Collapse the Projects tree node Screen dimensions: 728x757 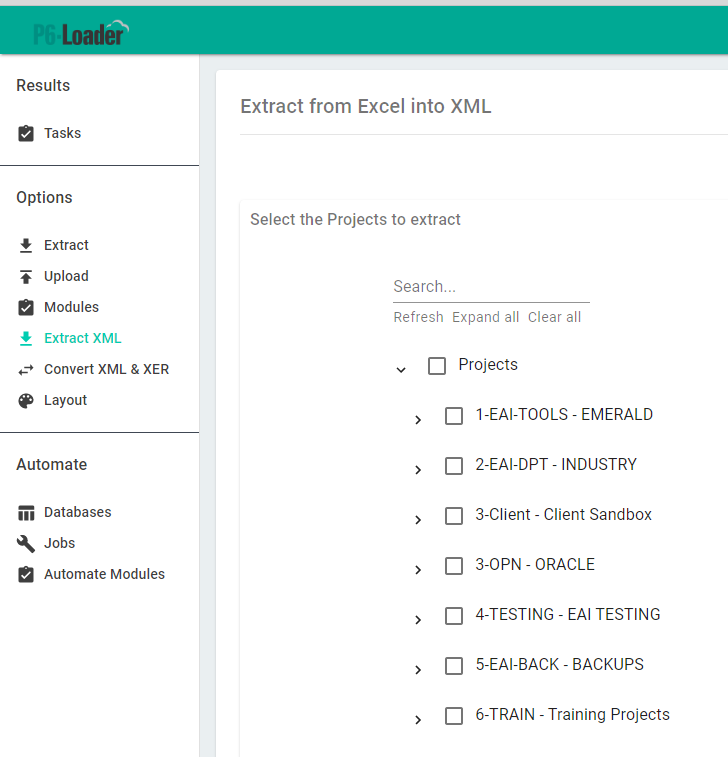pyautogui.click(x=401, y=369)
